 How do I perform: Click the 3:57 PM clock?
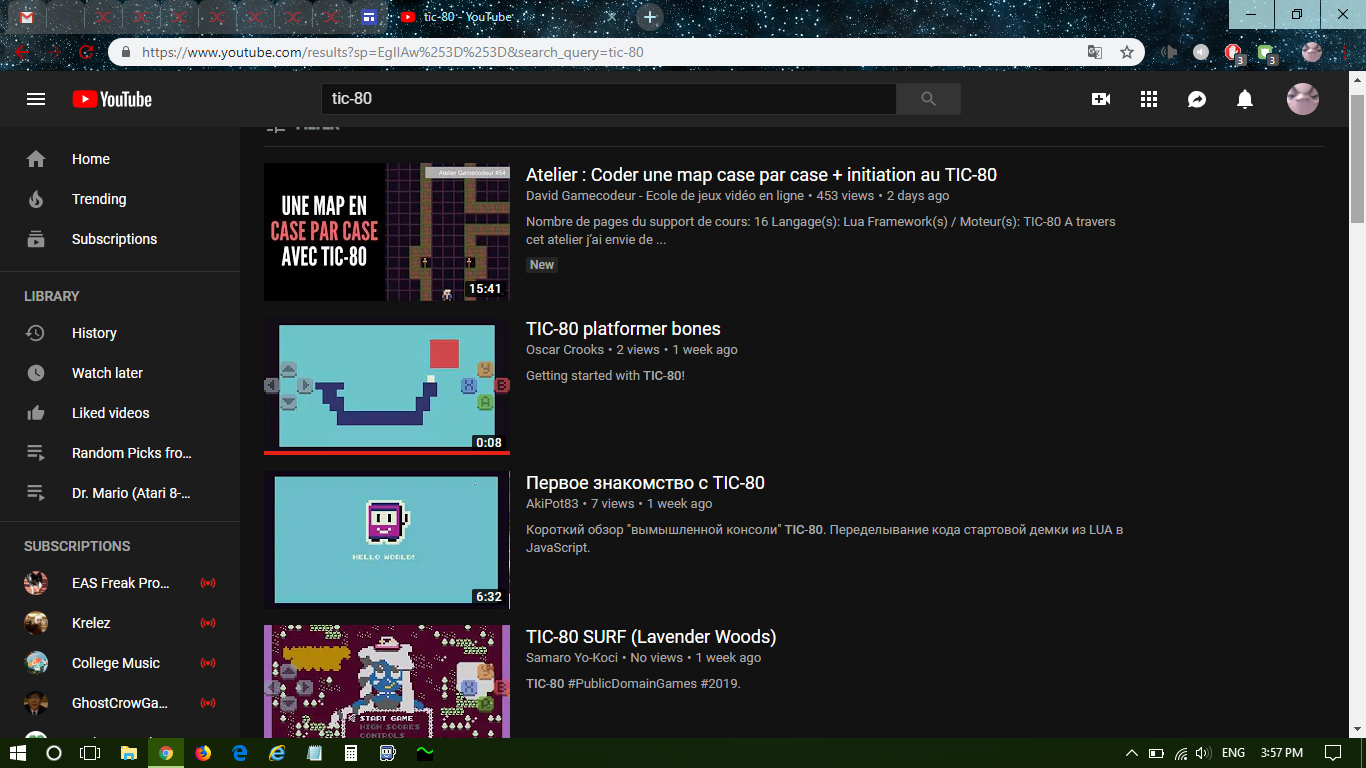click(1282, 753)
